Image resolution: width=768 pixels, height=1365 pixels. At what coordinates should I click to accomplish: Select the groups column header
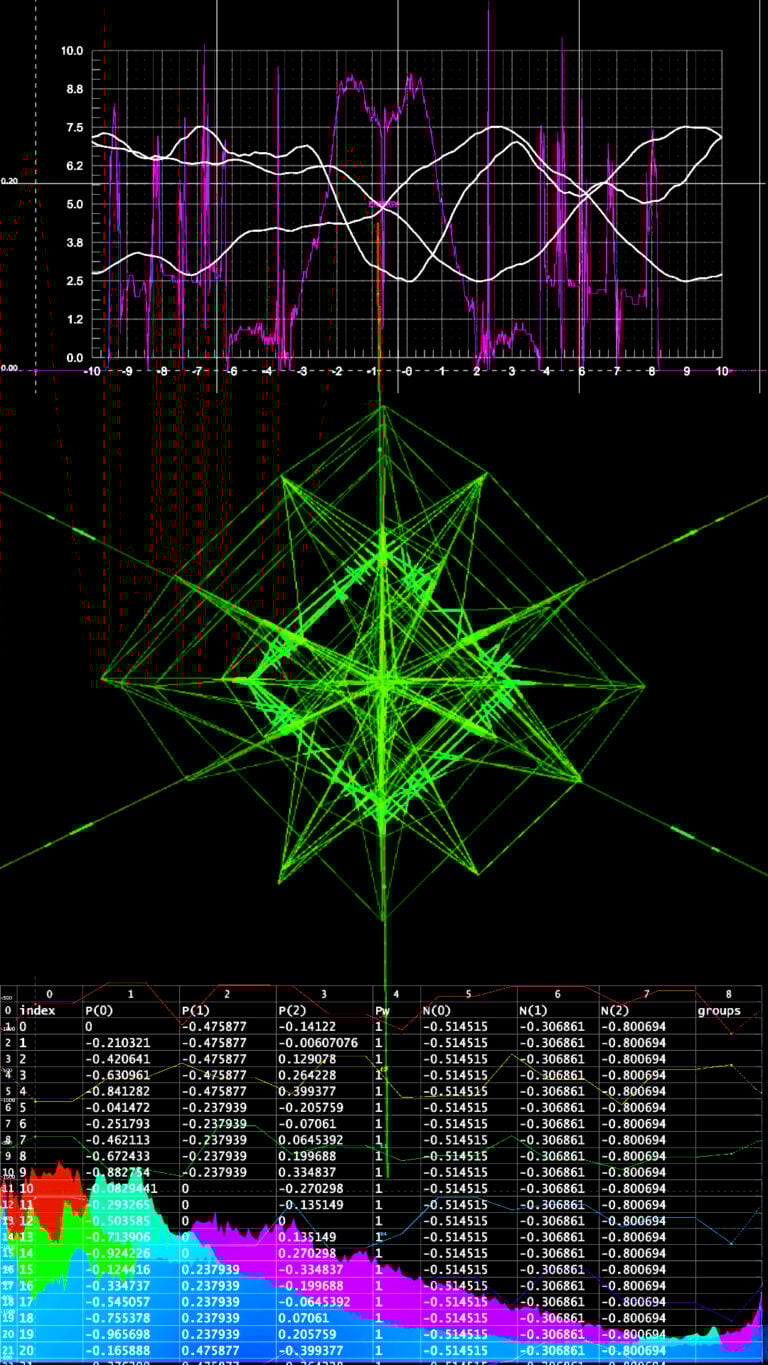click(719, 1010)
